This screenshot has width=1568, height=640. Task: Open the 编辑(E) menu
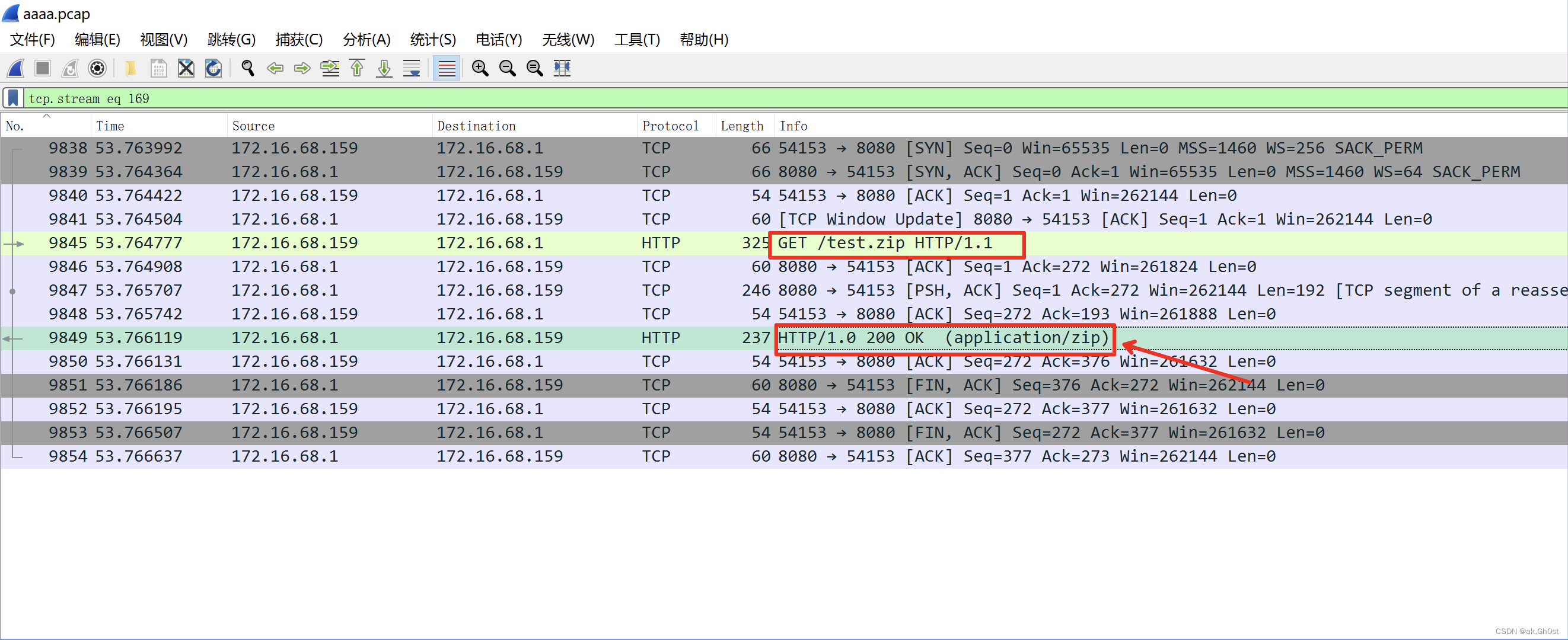click(x=97, y=40)
